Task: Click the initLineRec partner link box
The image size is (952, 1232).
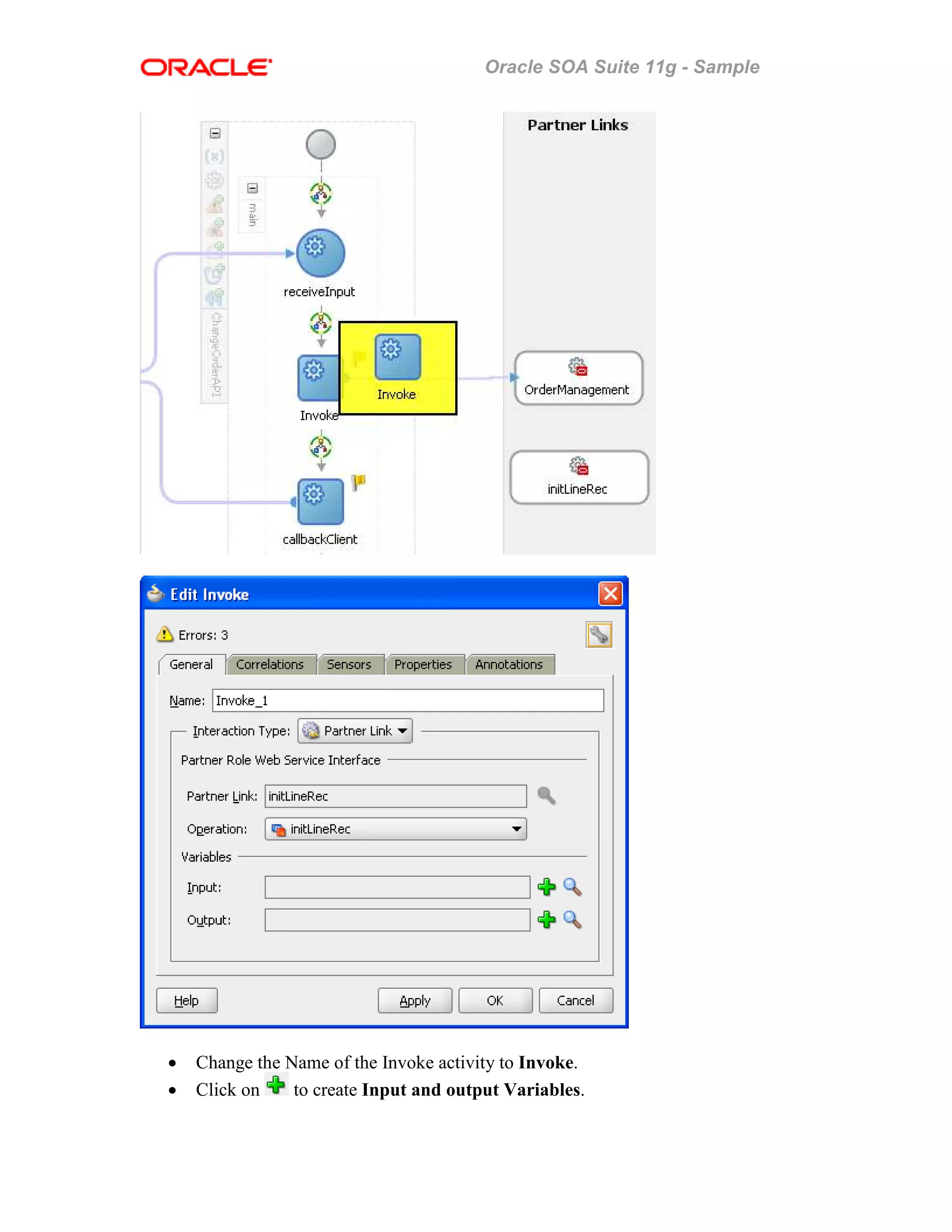Action: pyautogui.click(x=579, y=477)
